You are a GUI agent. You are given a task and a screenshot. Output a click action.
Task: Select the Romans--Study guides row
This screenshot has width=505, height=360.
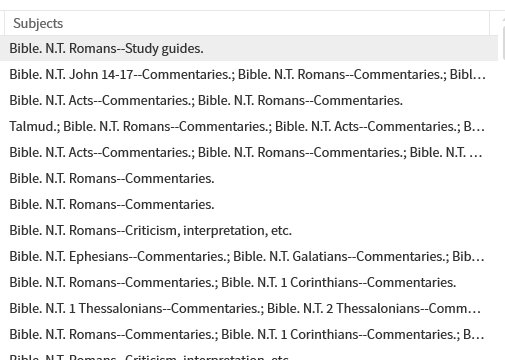click(249, 48)
